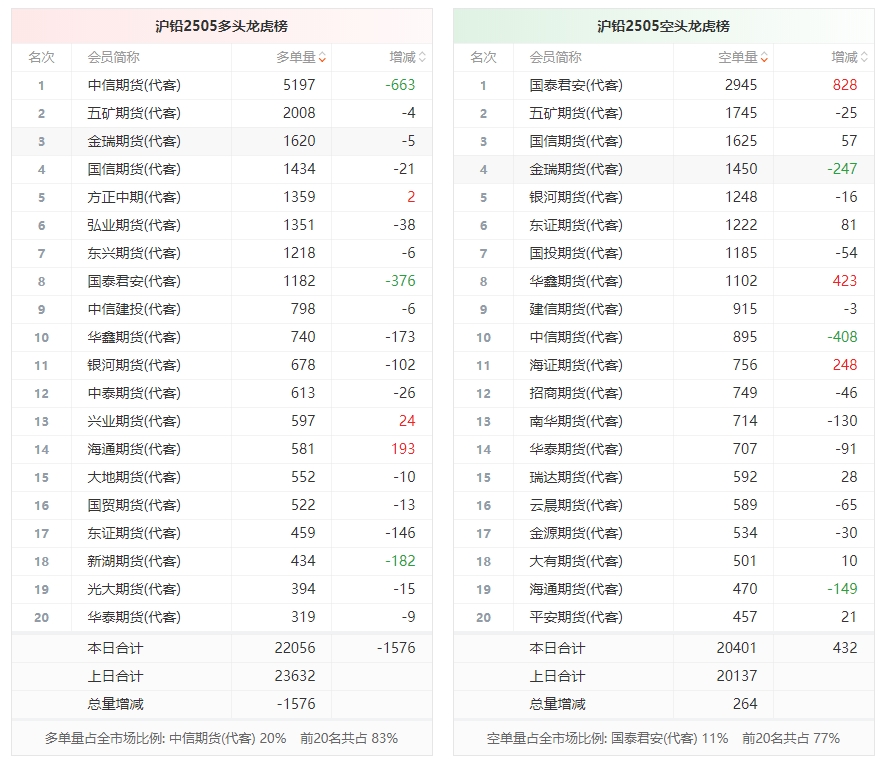Image resolution: width=885 pixels, height=763 pixels.
Task: Sort long table by 增减 arrows
Action: (x=422, y=58)
